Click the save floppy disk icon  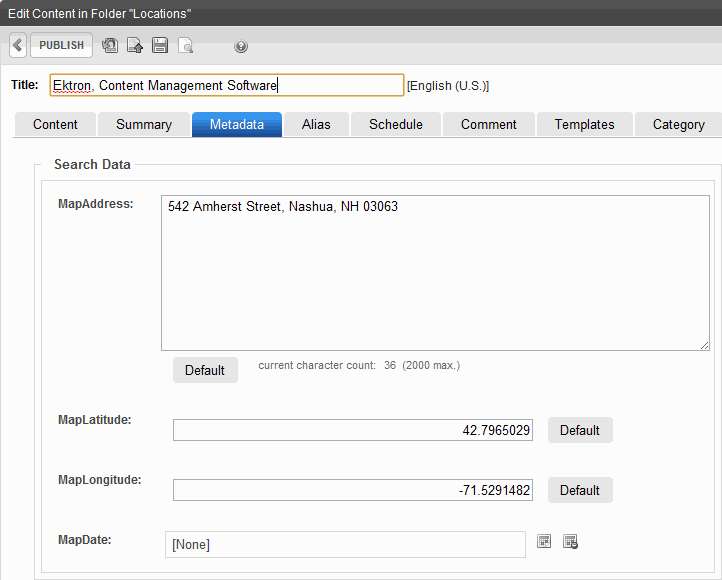(x=160, y=46)
